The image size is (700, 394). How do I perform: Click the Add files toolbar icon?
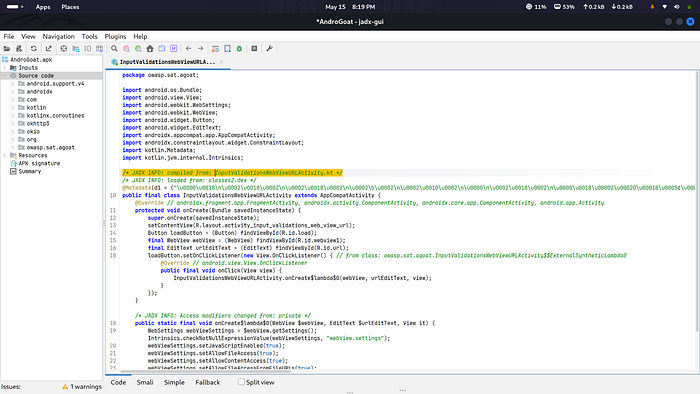[x=19, y=49]
